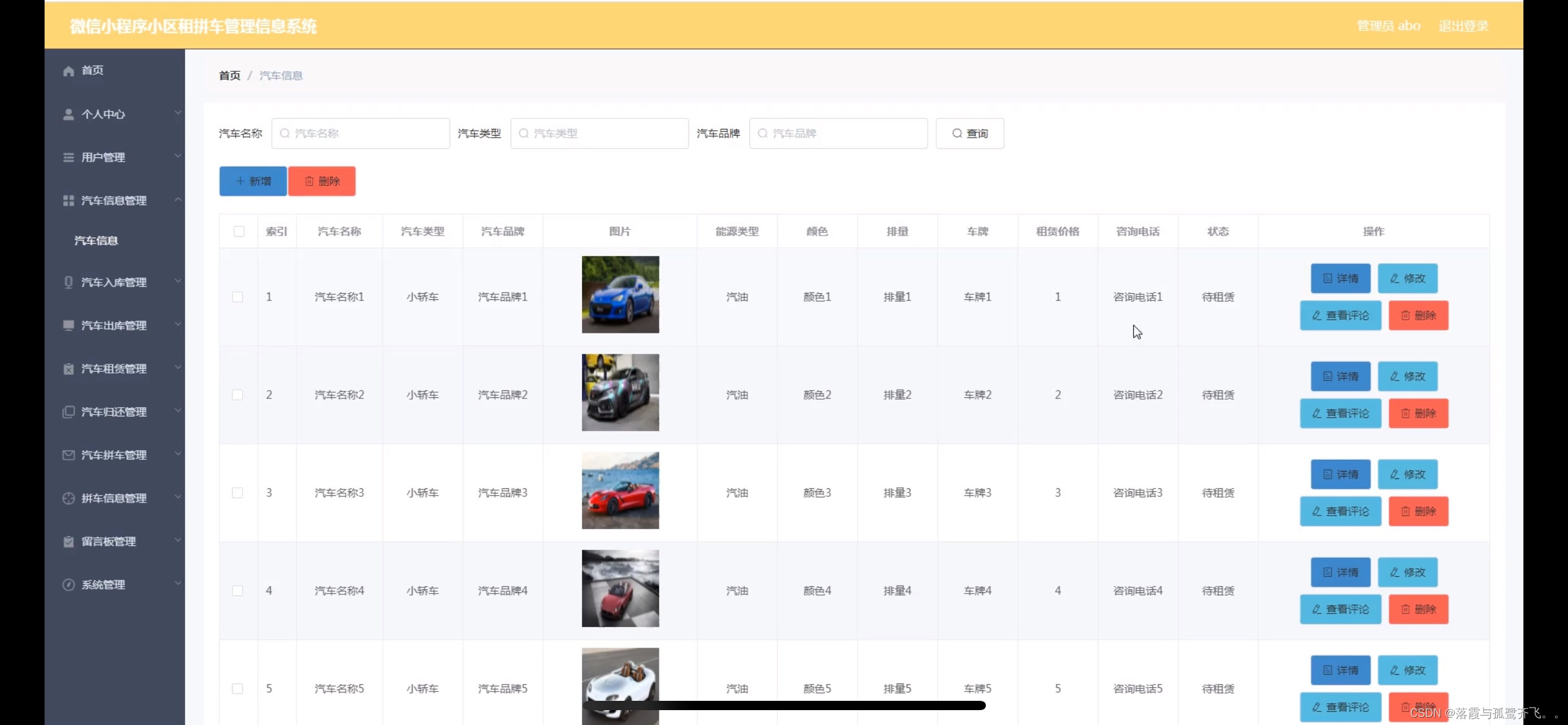Viewport: 1568px width, 725px height.
Task: Open the blue car thumbnail in row 1
Action: point(621,295)
